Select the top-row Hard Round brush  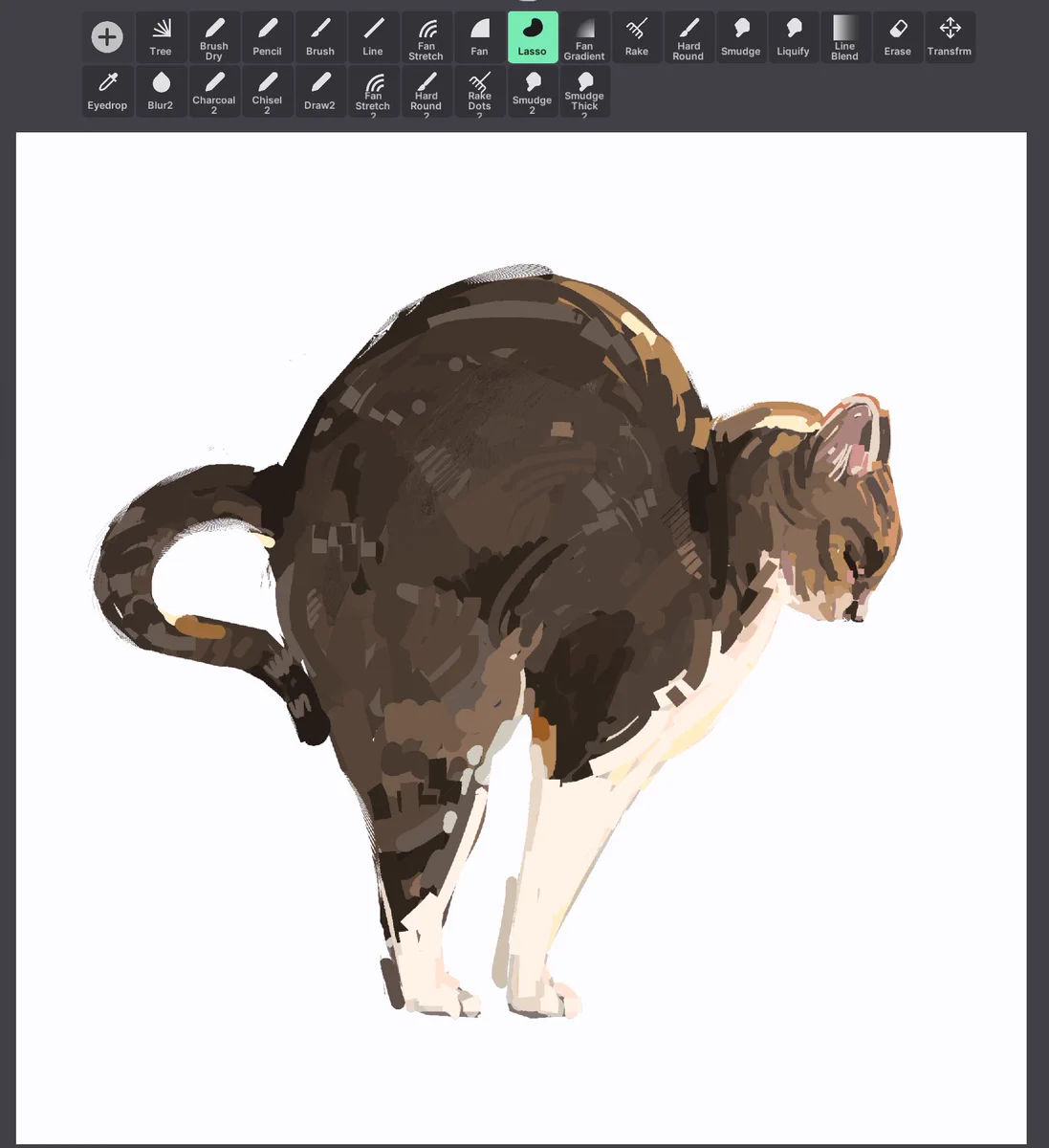pyautogui.click(x=688, y=37)
